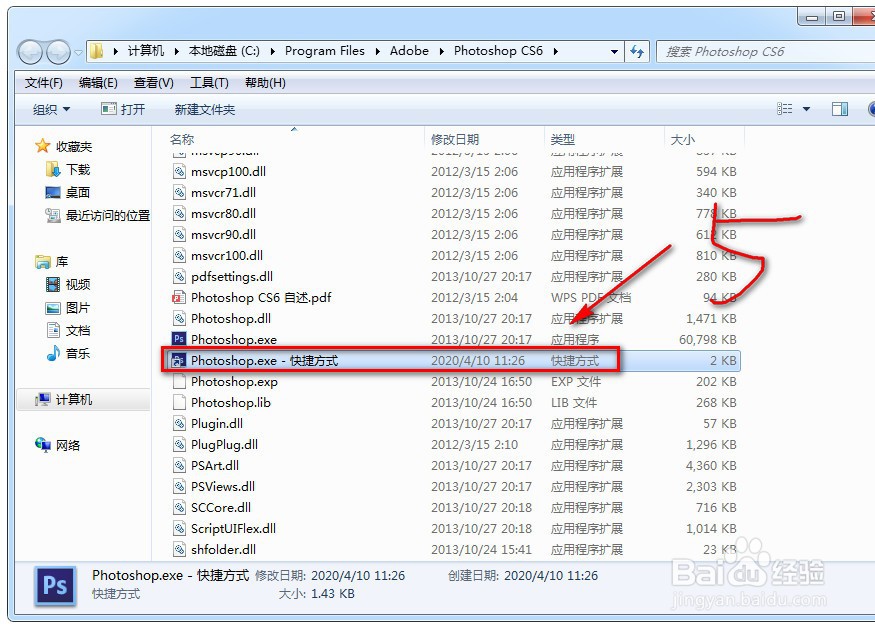Select the PlugPlug.dll file icon
This screenshot has height=630, width=875.
click(x=179, y=445)
